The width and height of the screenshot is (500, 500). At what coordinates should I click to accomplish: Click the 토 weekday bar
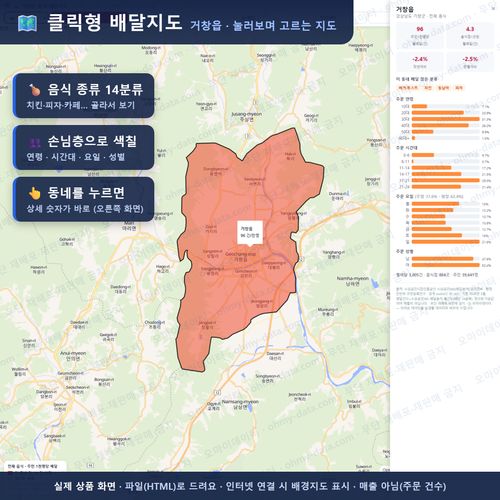click(x=437, y=235)
